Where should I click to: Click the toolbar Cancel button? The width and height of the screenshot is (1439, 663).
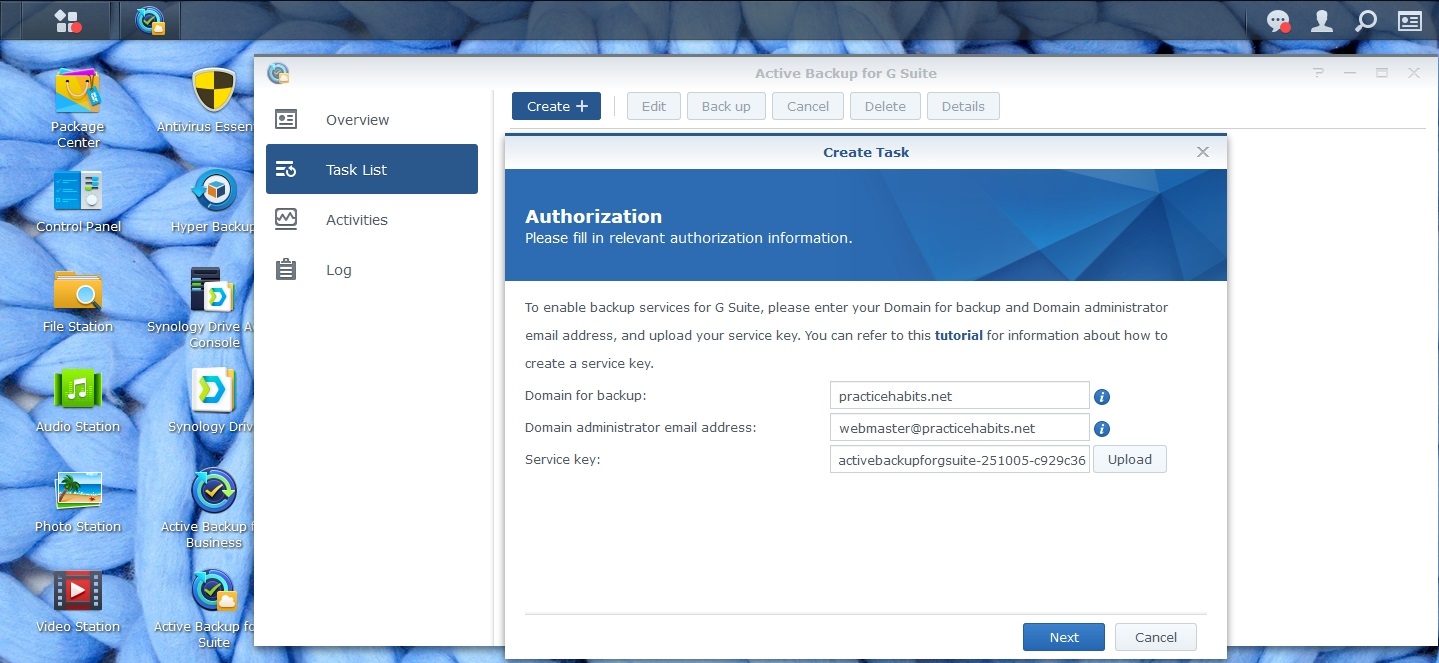point(808,106)
